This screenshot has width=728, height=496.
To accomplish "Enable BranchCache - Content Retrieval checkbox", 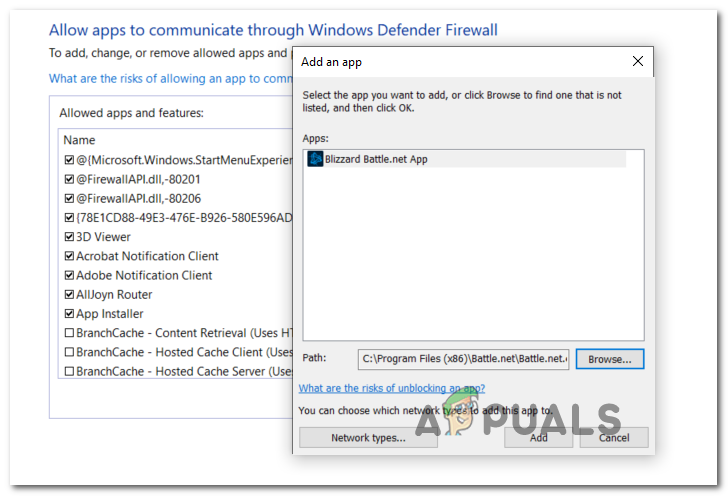I will click(x=69, y=333).
